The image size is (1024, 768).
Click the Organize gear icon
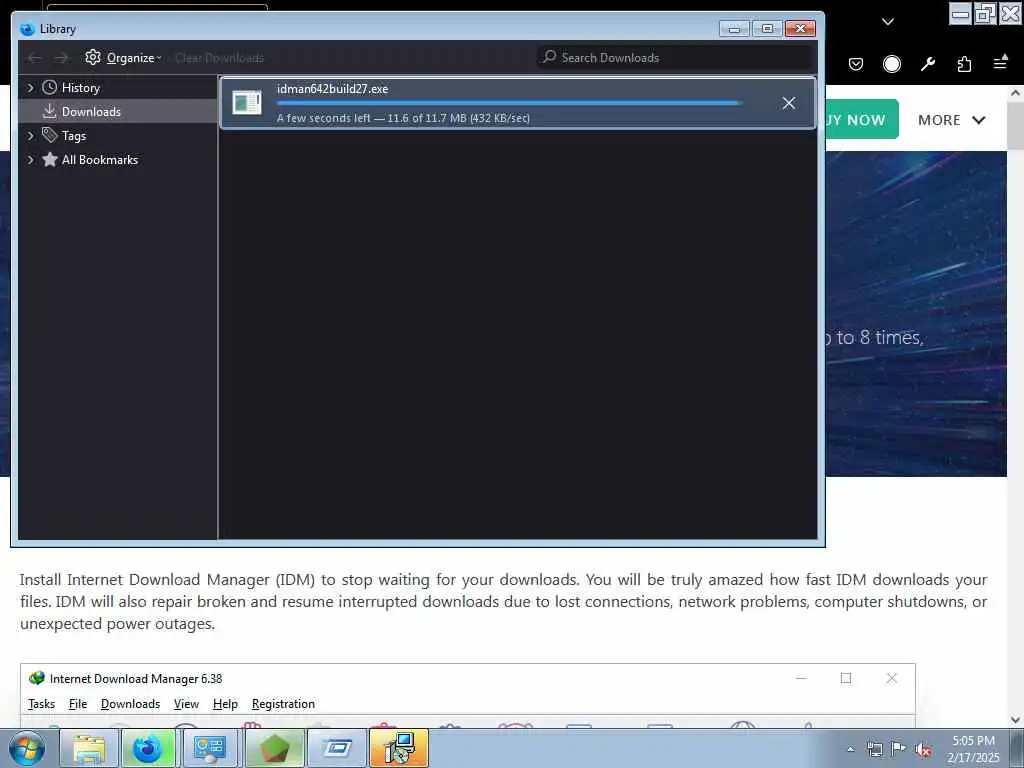(x=93, y=57)
